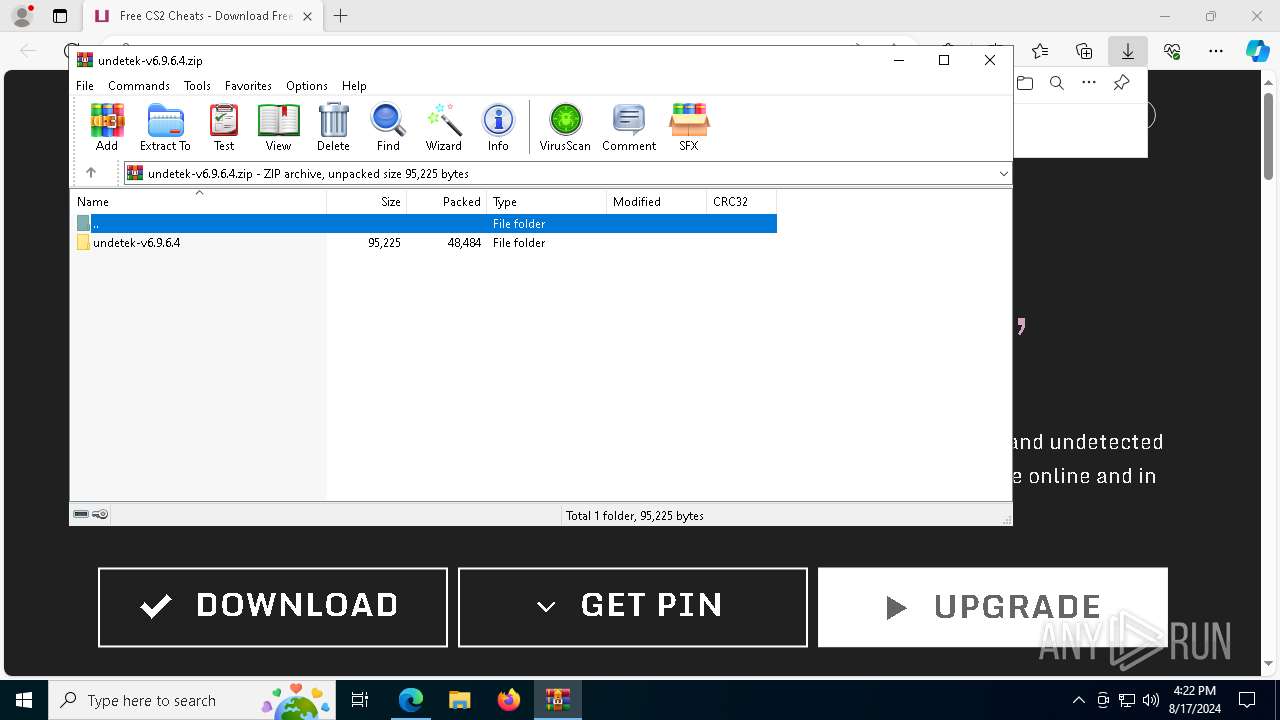Open Edge tab actions menu icon
The height and width of the screenshot is (720, 1280).
tap(60, 16)
